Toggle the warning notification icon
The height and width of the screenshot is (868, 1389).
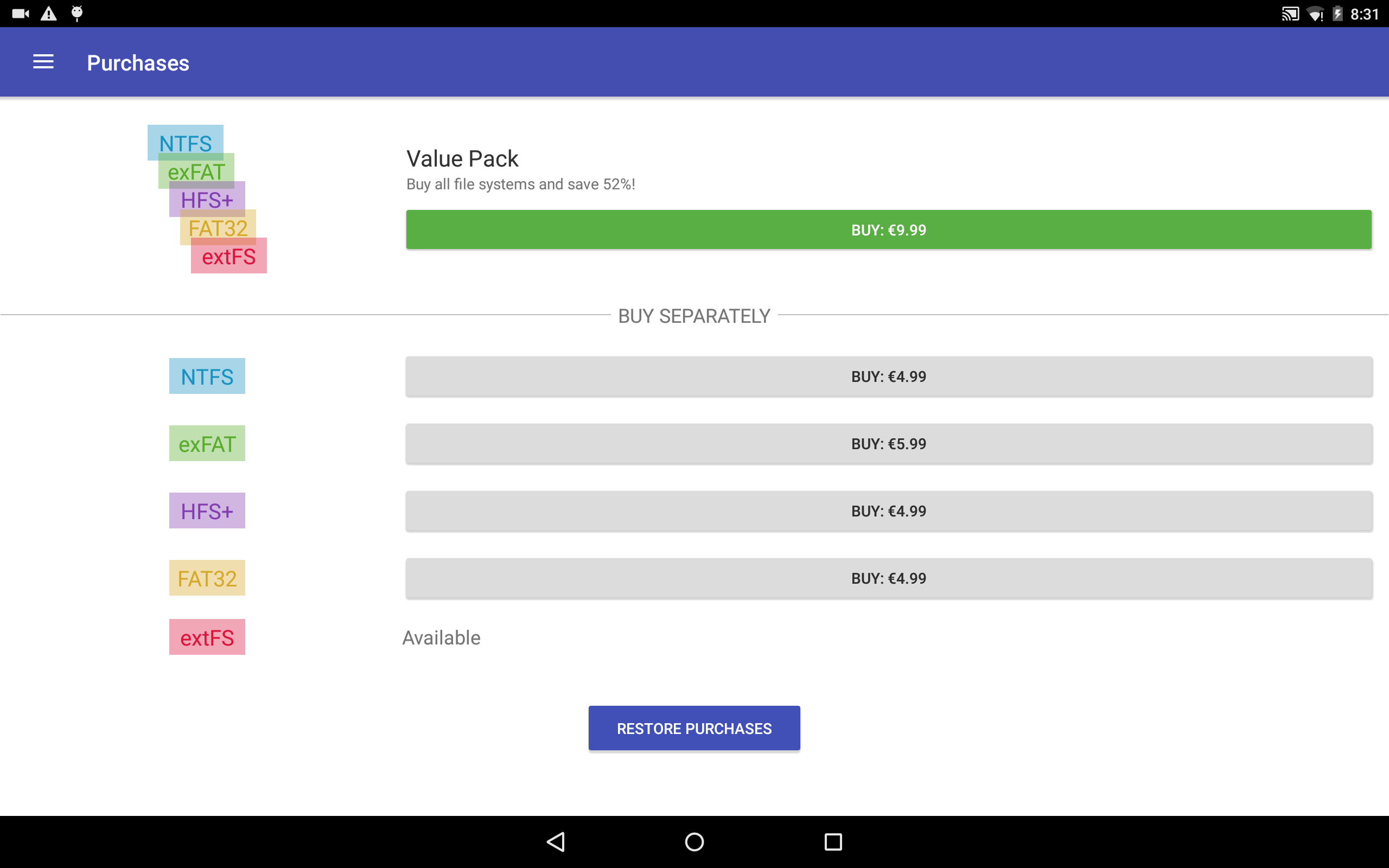(47, 13)
